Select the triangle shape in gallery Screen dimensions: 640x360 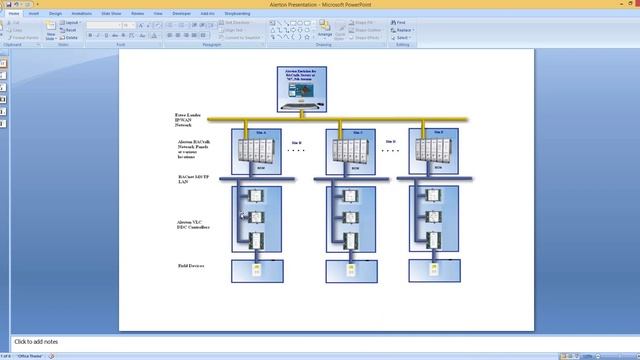click(273, 30)
